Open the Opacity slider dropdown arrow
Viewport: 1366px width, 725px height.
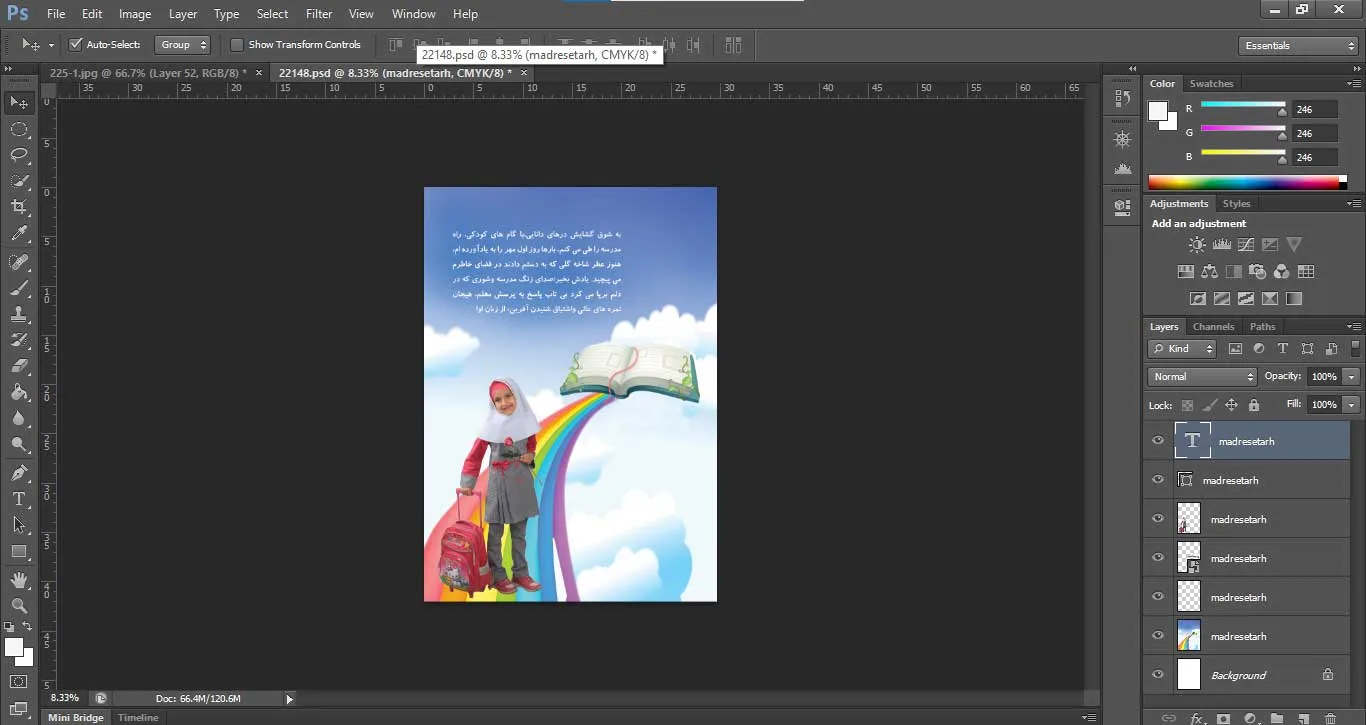coord(1352,377)
